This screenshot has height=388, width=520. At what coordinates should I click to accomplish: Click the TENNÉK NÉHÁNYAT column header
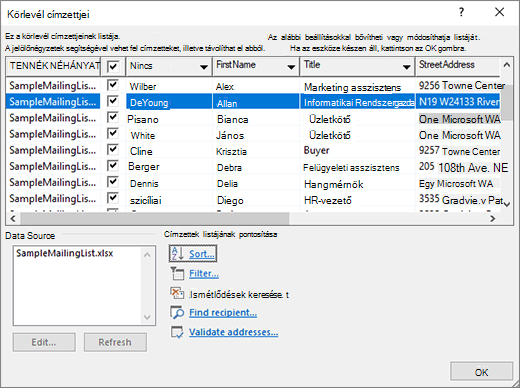(53, 66)
